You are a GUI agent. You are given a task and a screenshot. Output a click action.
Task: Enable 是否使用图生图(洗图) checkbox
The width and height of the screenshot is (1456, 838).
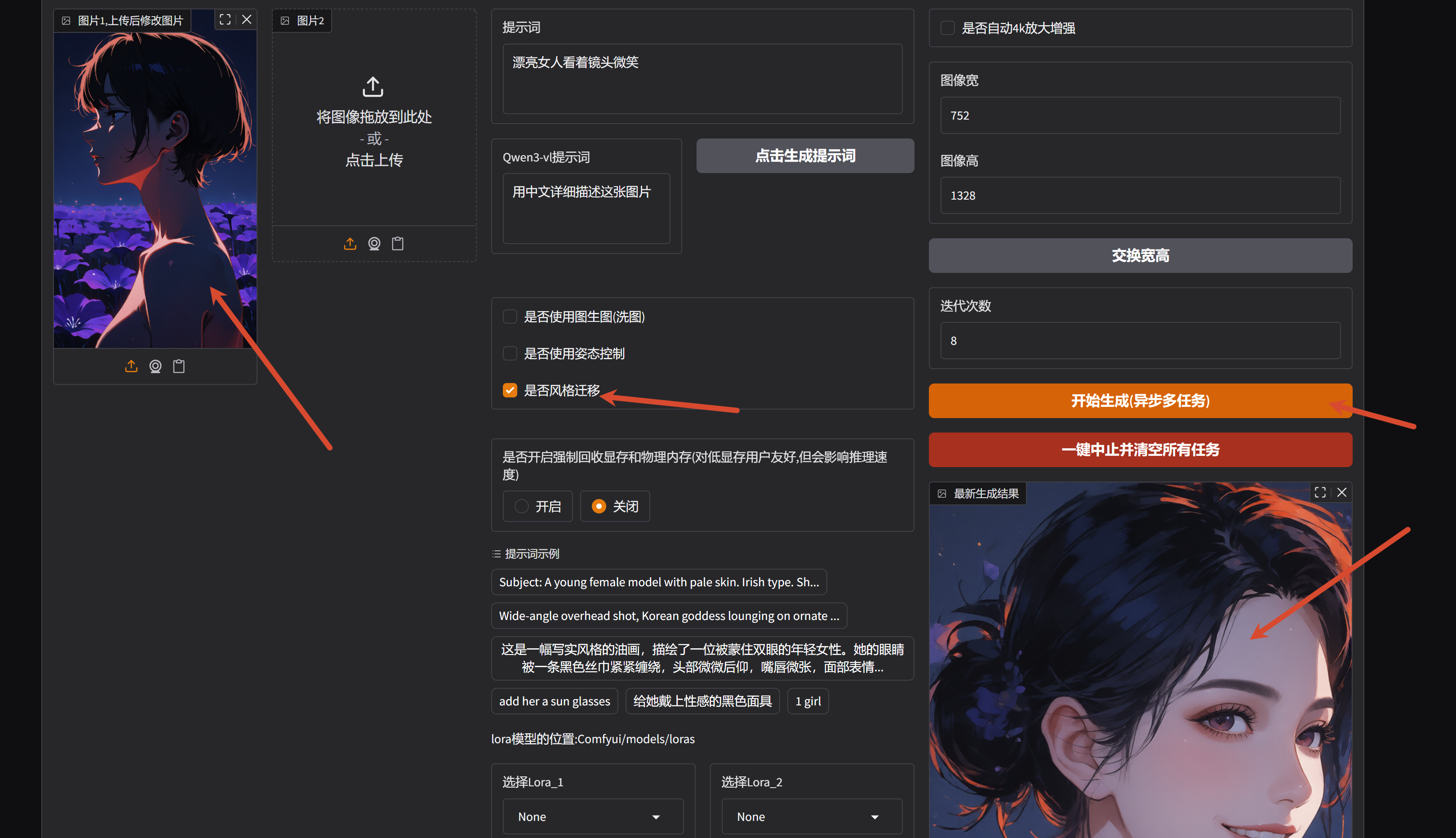pyautogui.click(x=510, y=316)
